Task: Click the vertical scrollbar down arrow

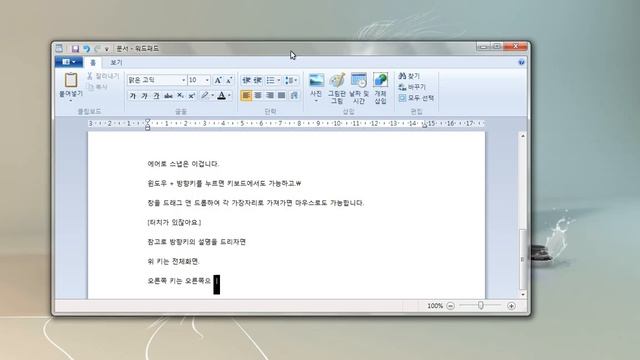Action: pyautogui.click(x=523, y=294)
